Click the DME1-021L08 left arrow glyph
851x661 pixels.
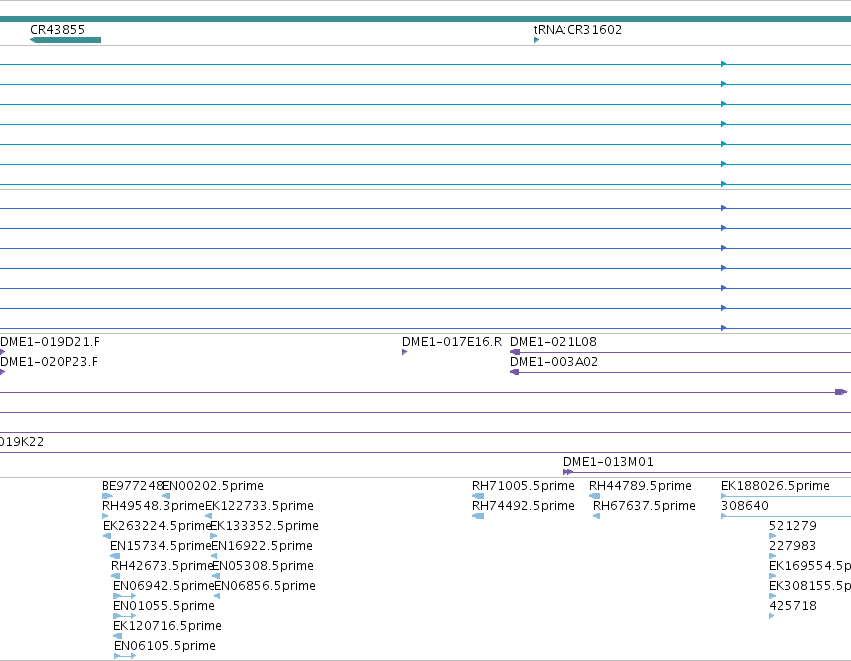tap(515, 352)
